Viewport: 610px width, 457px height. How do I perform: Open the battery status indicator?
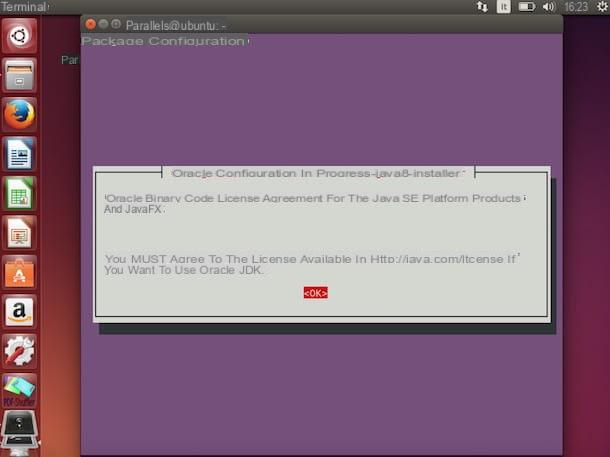click(527, 7)
